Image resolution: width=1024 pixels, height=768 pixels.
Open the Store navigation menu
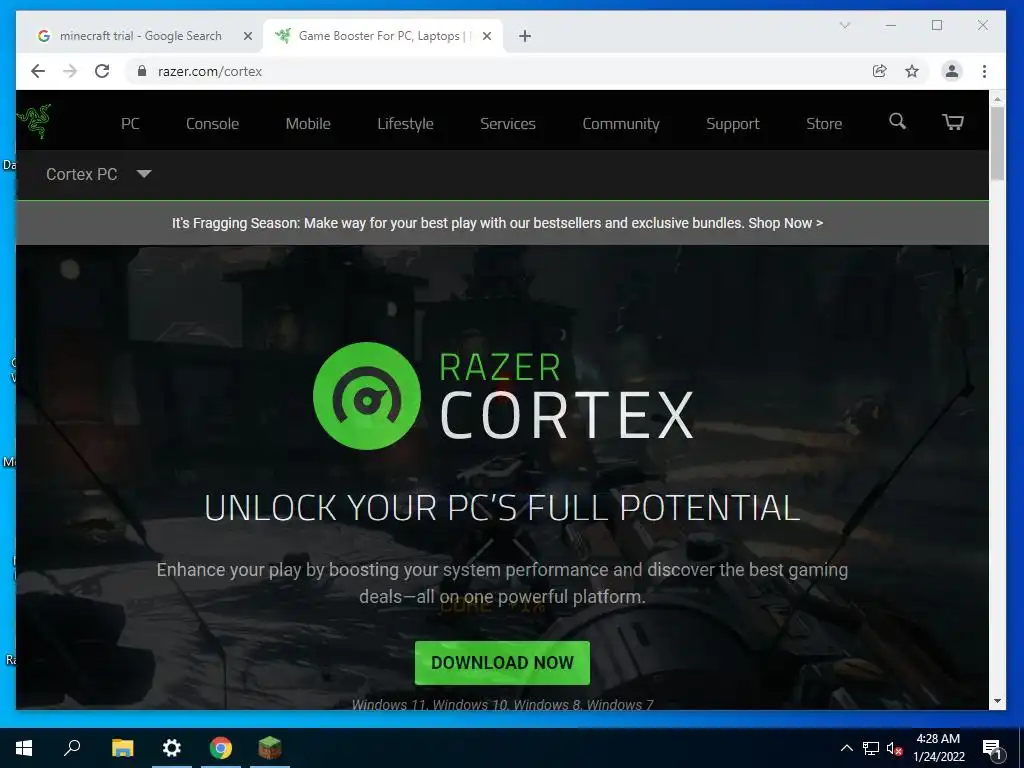pyautogui.click(x=824, y=123)
